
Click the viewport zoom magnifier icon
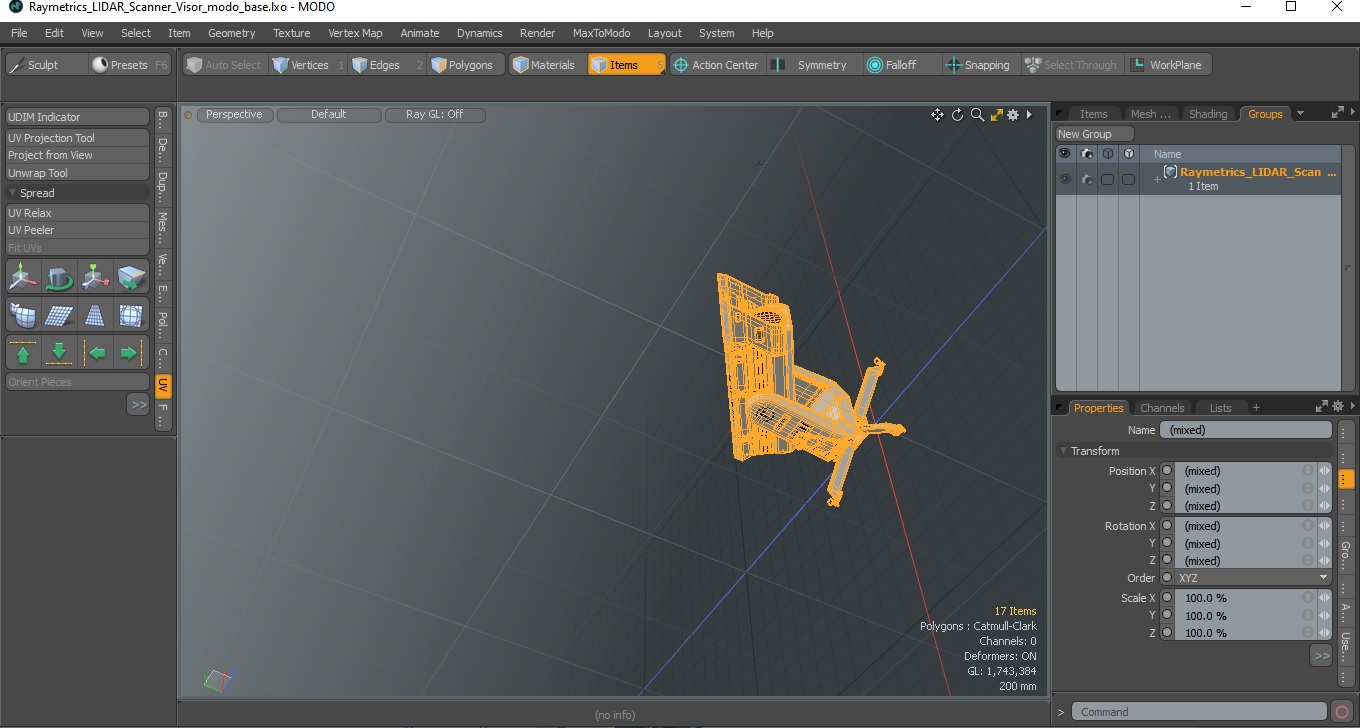[x=977, y=115]
